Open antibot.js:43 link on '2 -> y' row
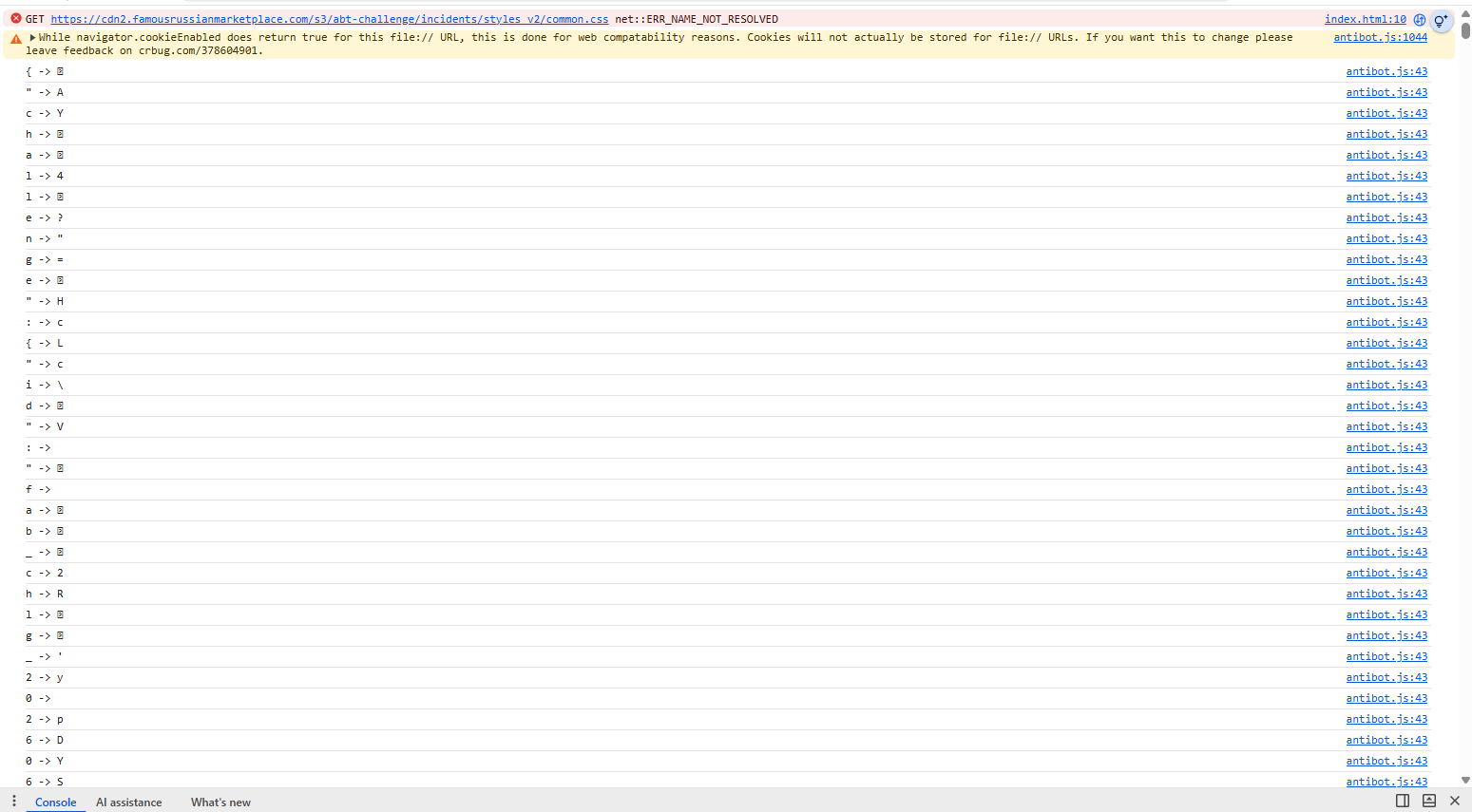 coord(1386,677)
